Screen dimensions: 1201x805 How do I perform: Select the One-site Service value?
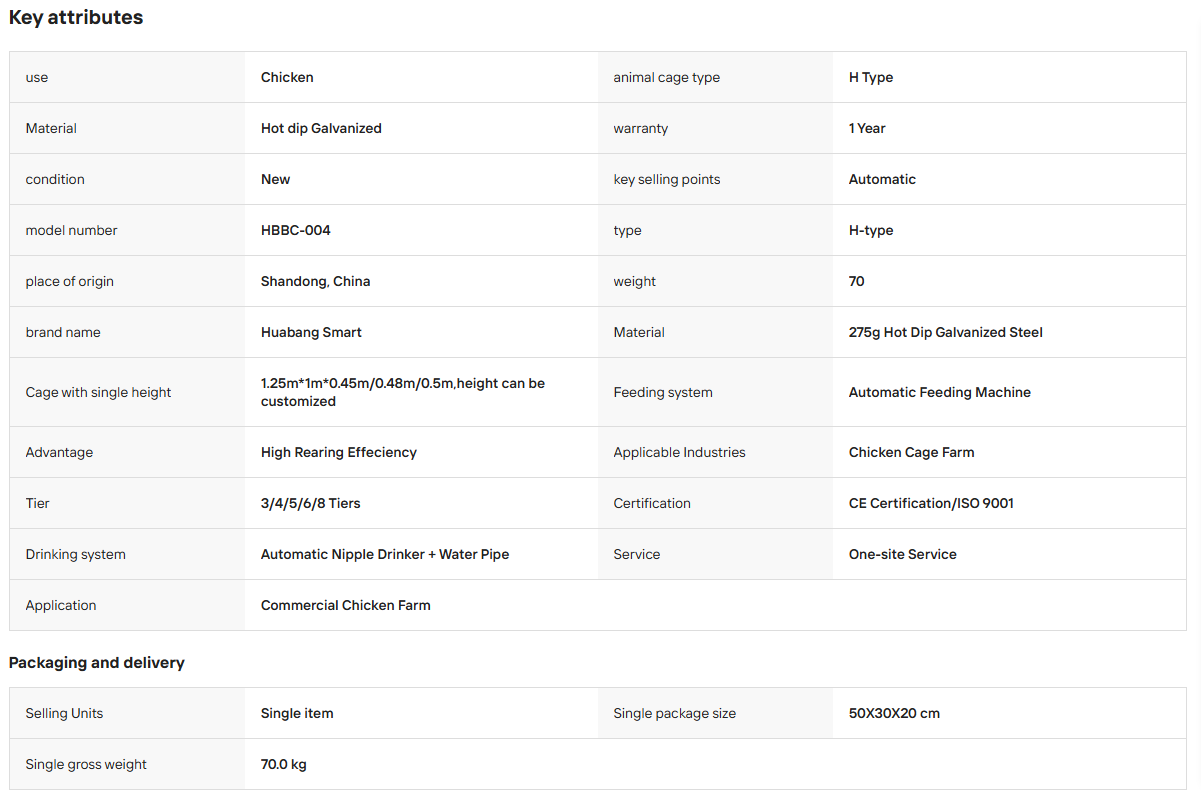point(903,554)
